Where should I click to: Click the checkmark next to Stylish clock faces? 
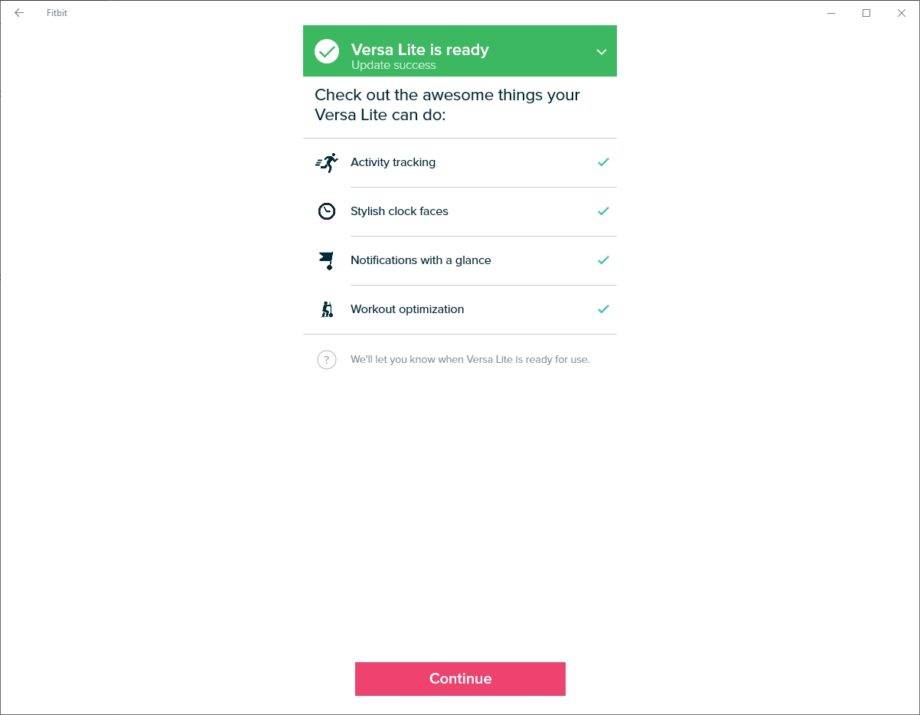(603, 211)
